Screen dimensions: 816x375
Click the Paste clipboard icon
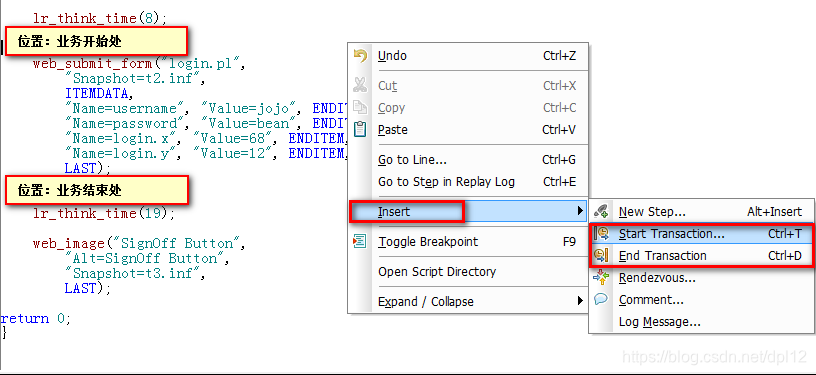point(360,129)
